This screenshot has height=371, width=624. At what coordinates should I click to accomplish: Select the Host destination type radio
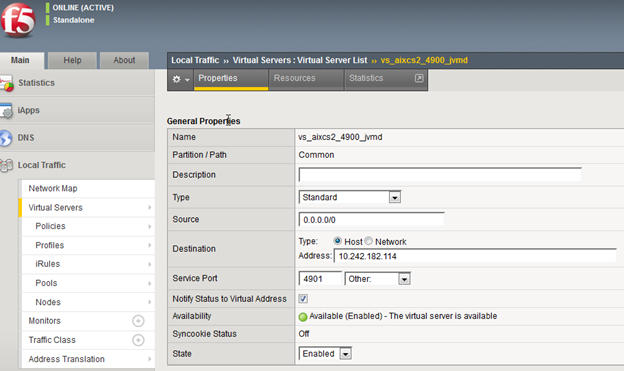(337, 241)
